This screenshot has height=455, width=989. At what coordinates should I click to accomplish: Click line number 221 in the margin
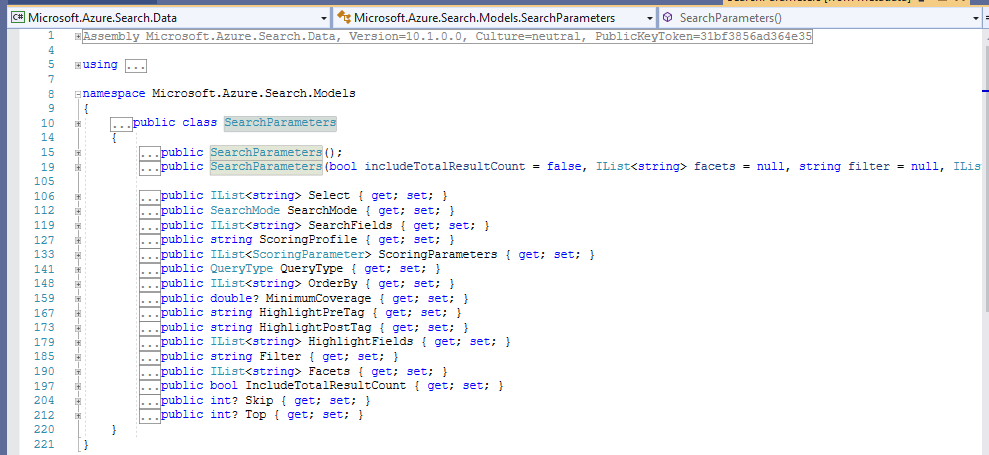[45, 444]
